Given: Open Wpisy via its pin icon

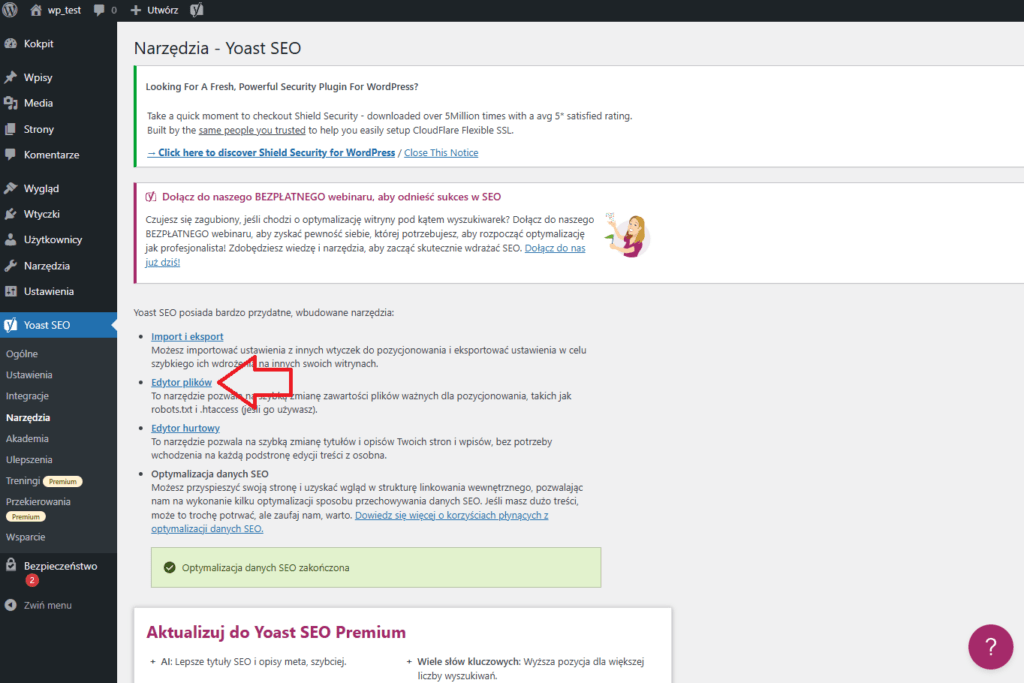Looking at the screenshot, I should click(11, 77).
